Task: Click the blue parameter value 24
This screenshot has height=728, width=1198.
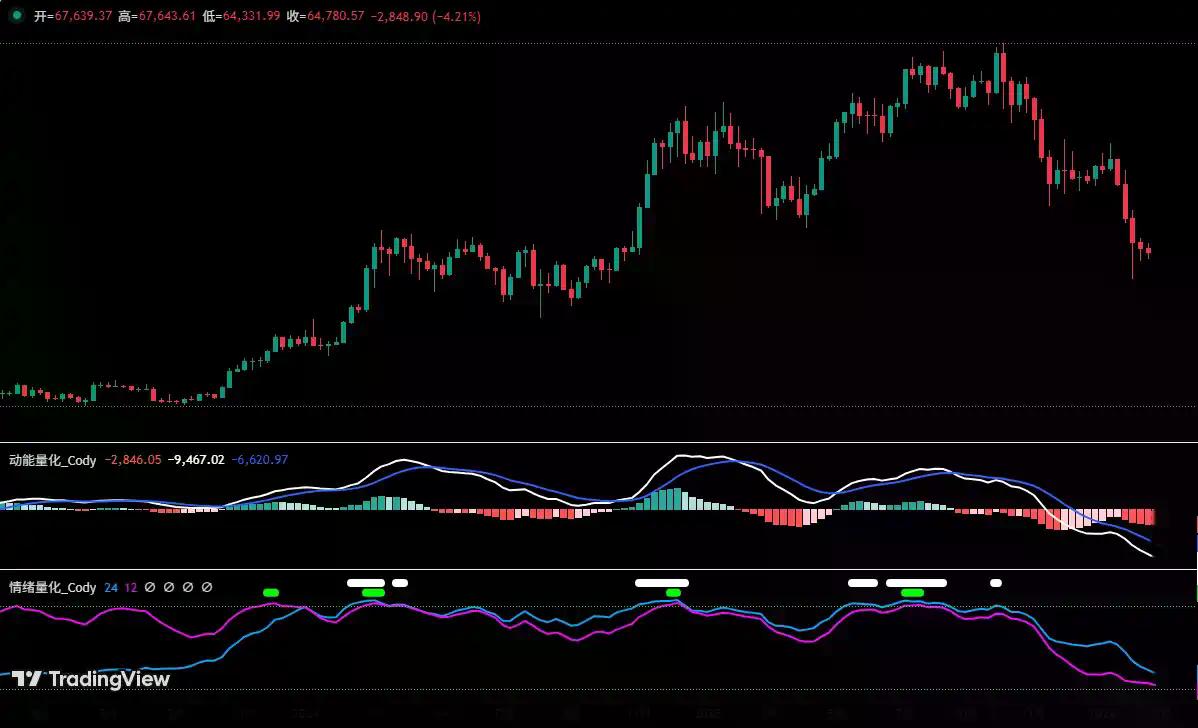Action: click(110, 588)
